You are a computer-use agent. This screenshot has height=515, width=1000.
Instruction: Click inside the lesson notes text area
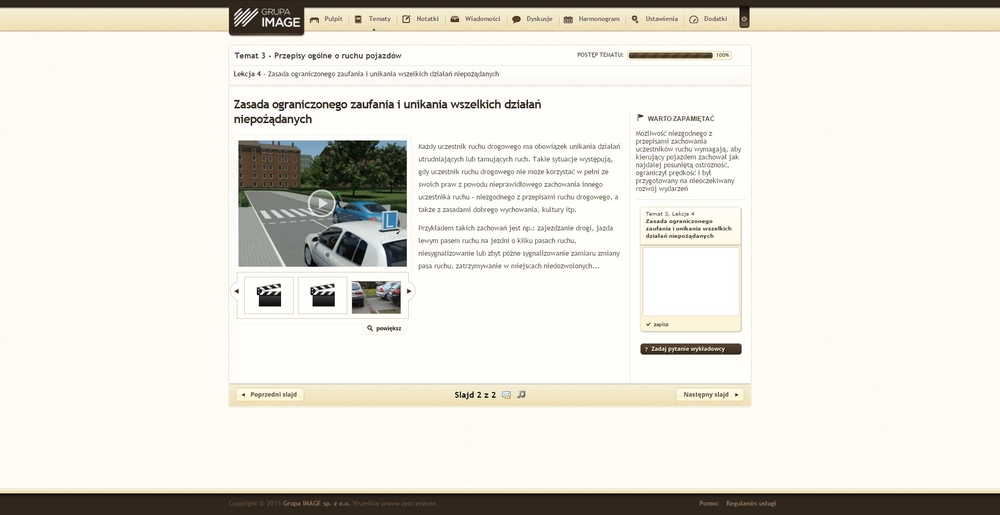(691, 282)
